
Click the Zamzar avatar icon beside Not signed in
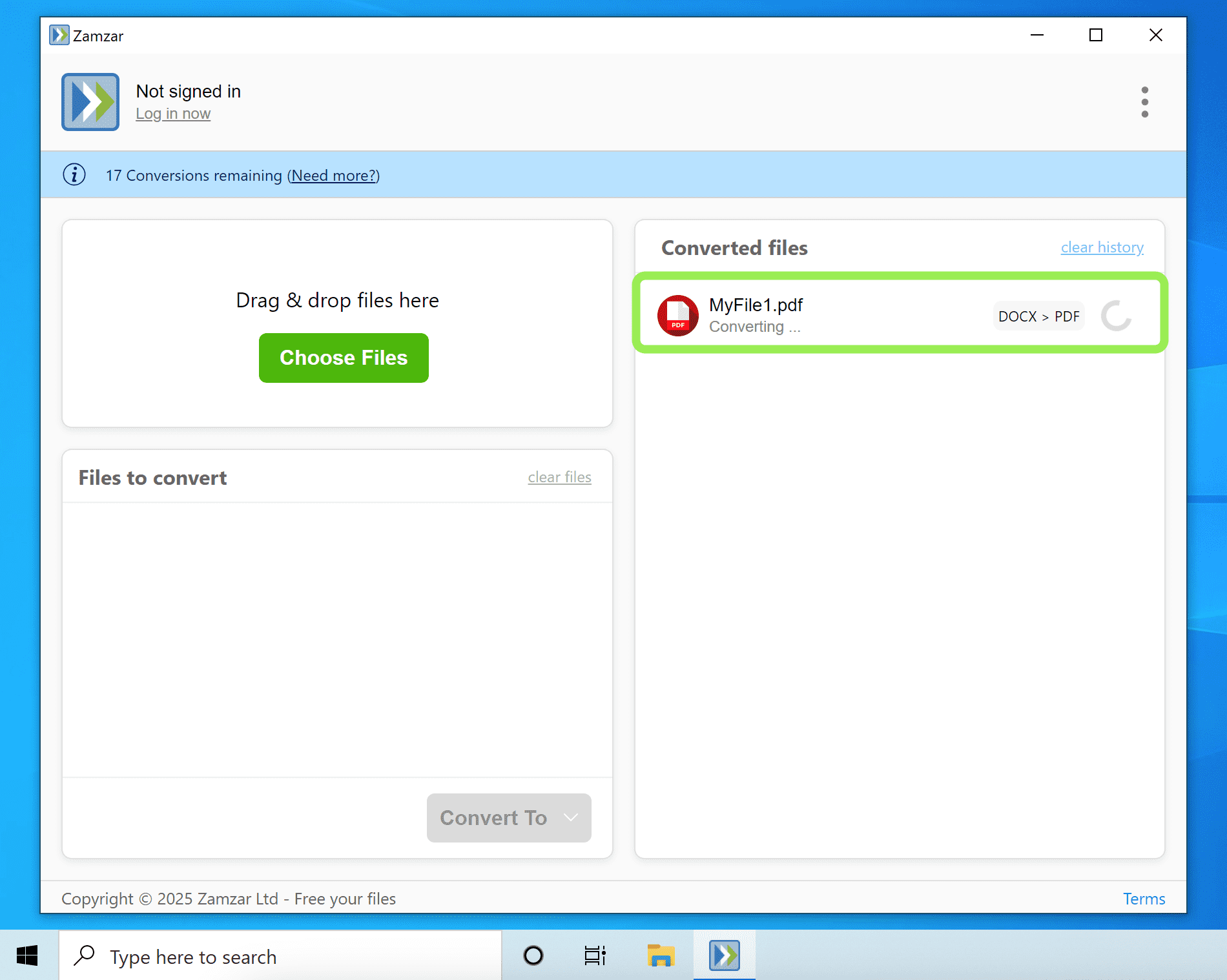[x=90, y=102]
